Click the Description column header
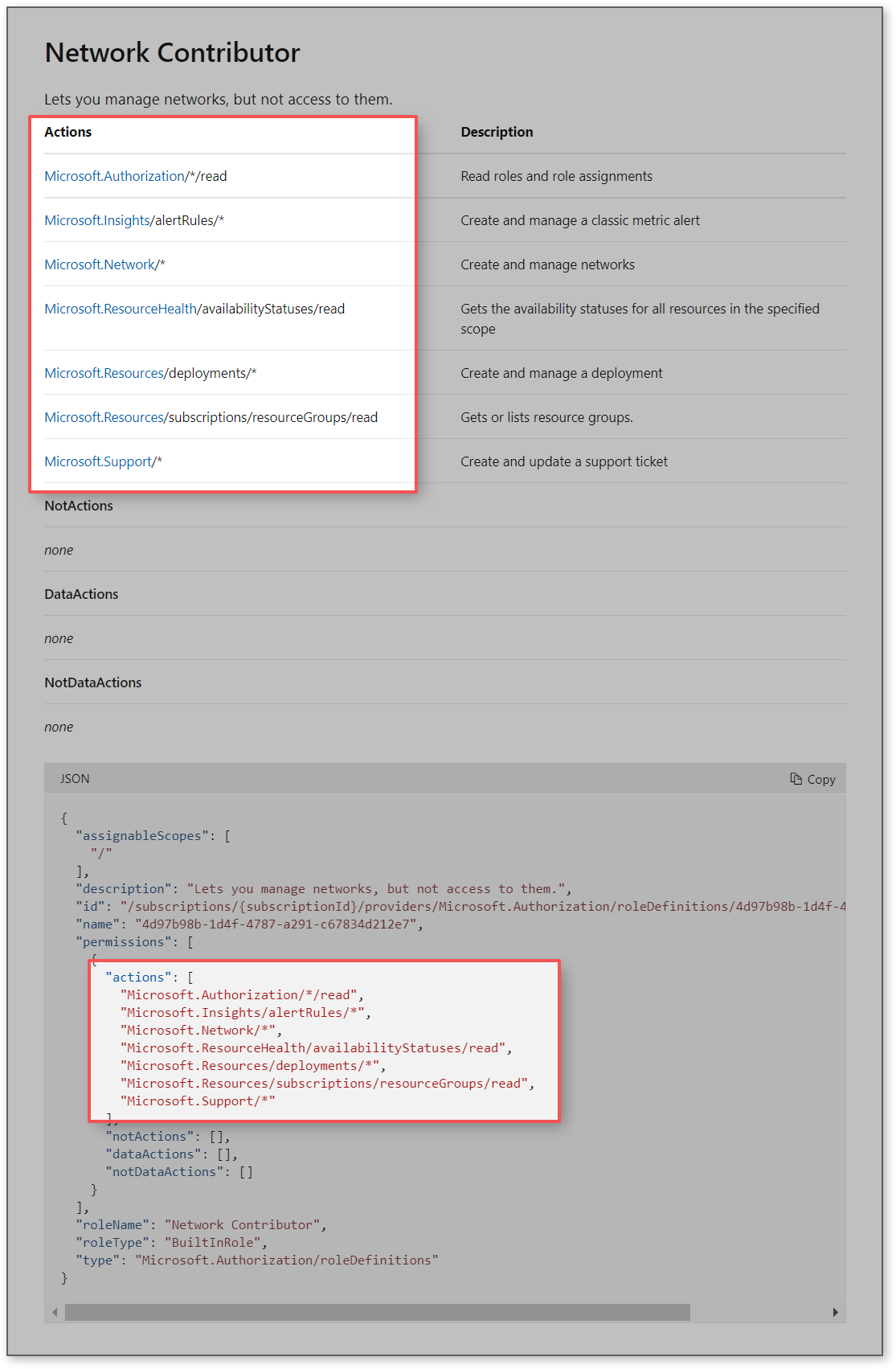The width and height of the screenshot is (896, 1369). click(x=497, y=132)
